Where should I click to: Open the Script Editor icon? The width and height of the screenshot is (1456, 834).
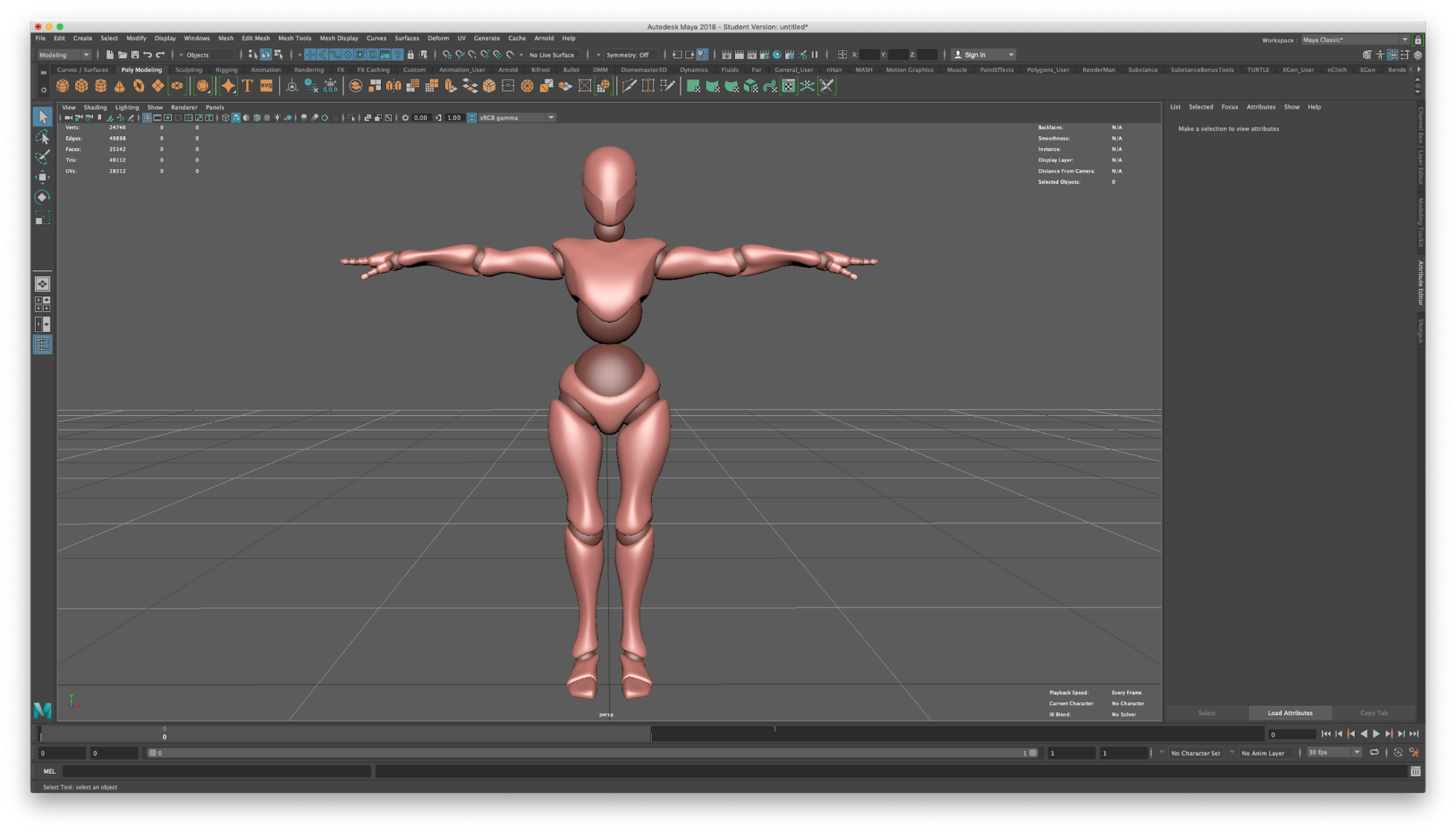click(1415, 771)
